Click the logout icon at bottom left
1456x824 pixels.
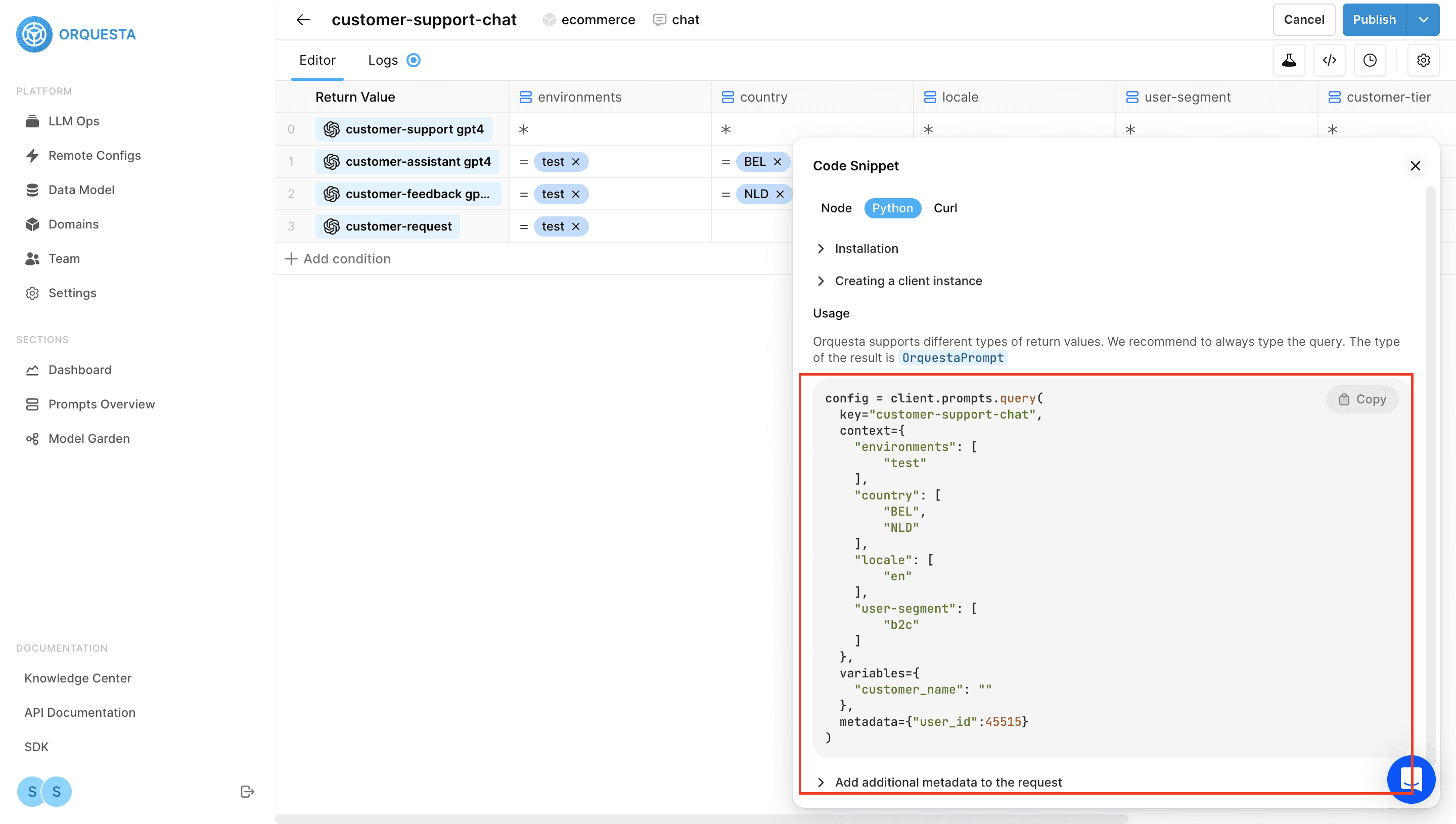click(x=247, y=791)
